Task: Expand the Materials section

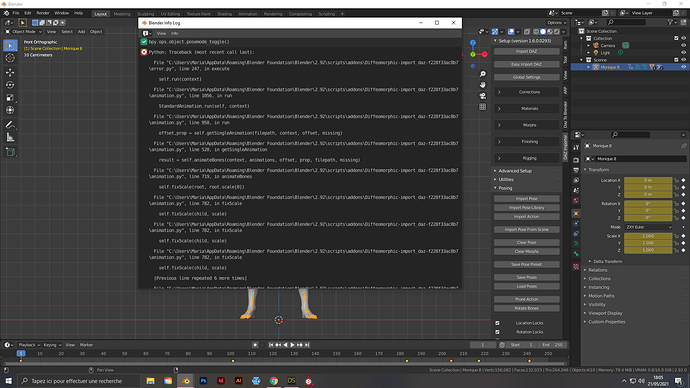Action: 527,108
